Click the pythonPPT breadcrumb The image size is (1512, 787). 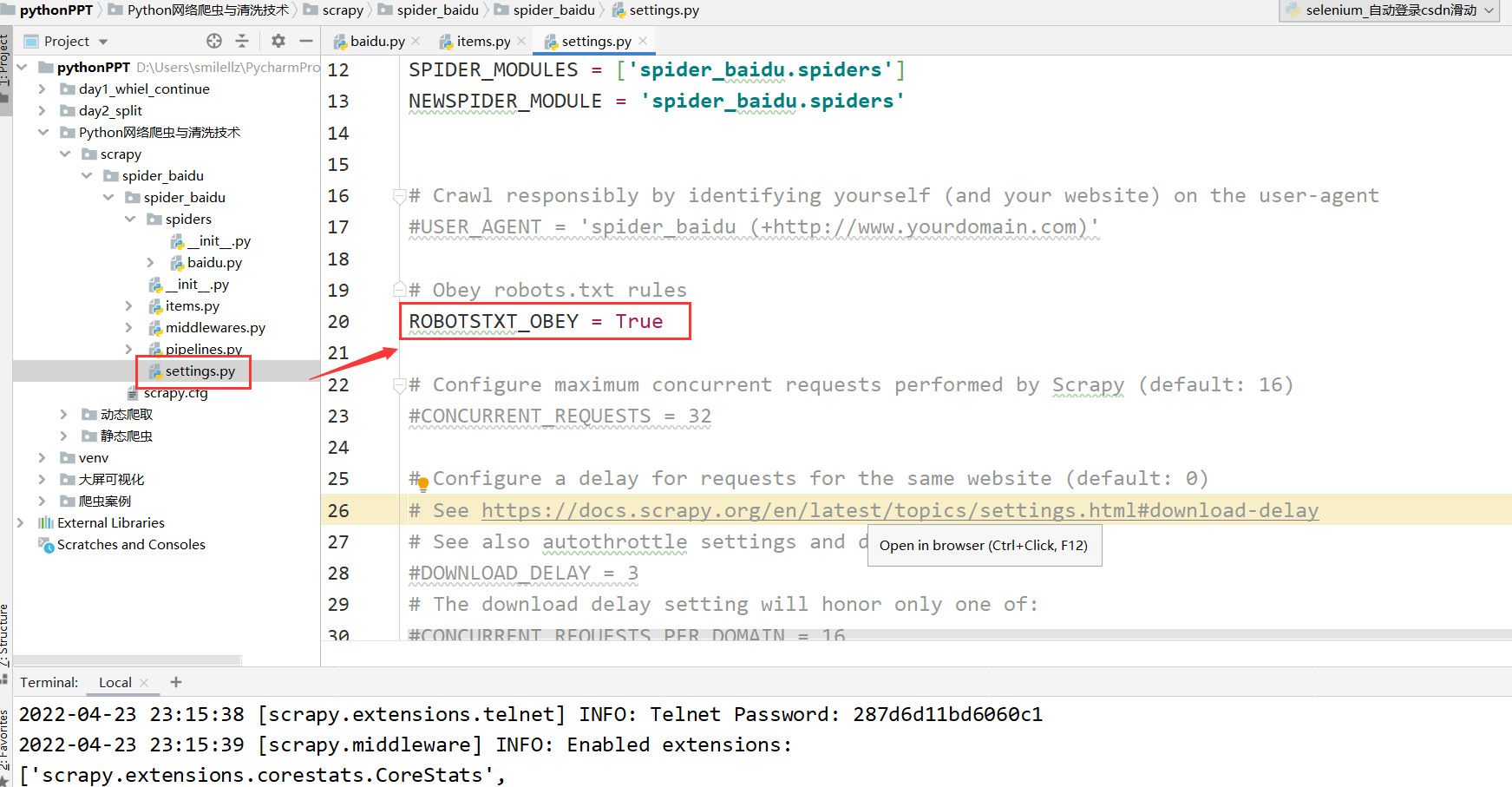56,10
